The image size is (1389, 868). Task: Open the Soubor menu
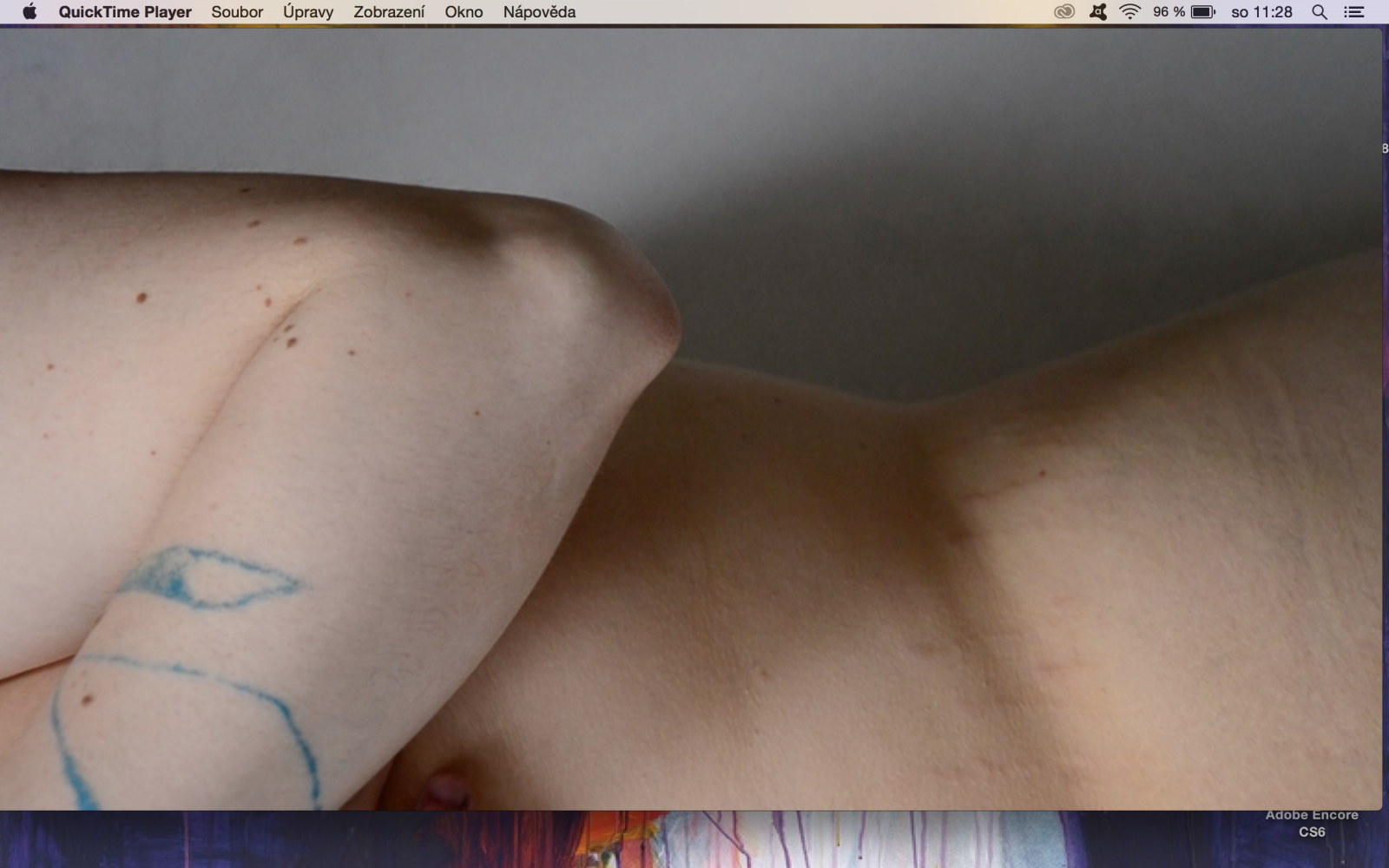(x=237, y=12)
